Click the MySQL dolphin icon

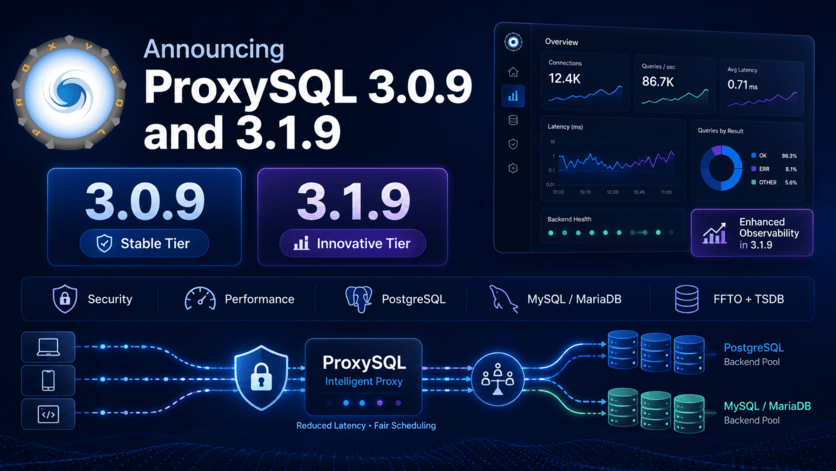503,299
